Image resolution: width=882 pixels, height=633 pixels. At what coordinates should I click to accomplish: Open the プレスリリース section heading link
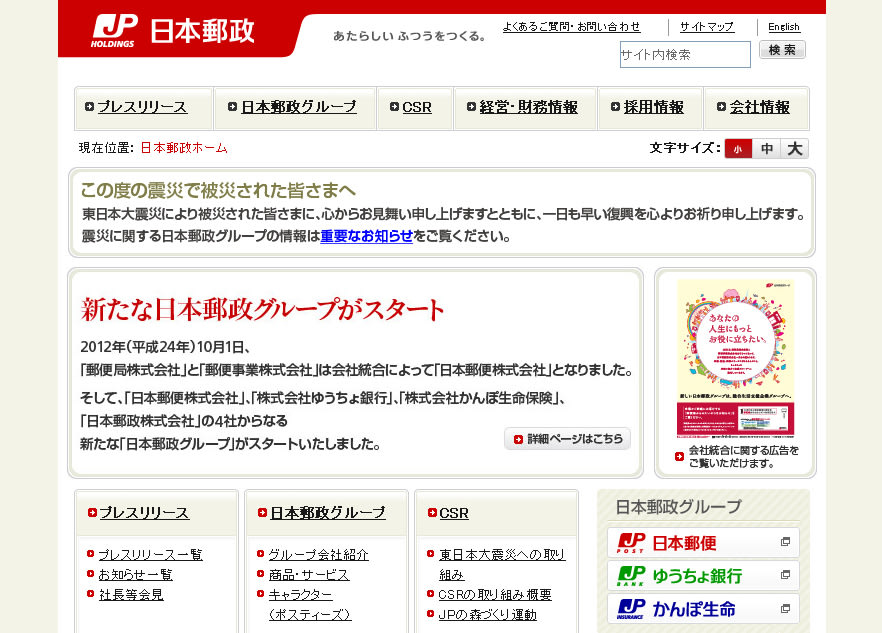pyautogui.click(x=144, y=513)
